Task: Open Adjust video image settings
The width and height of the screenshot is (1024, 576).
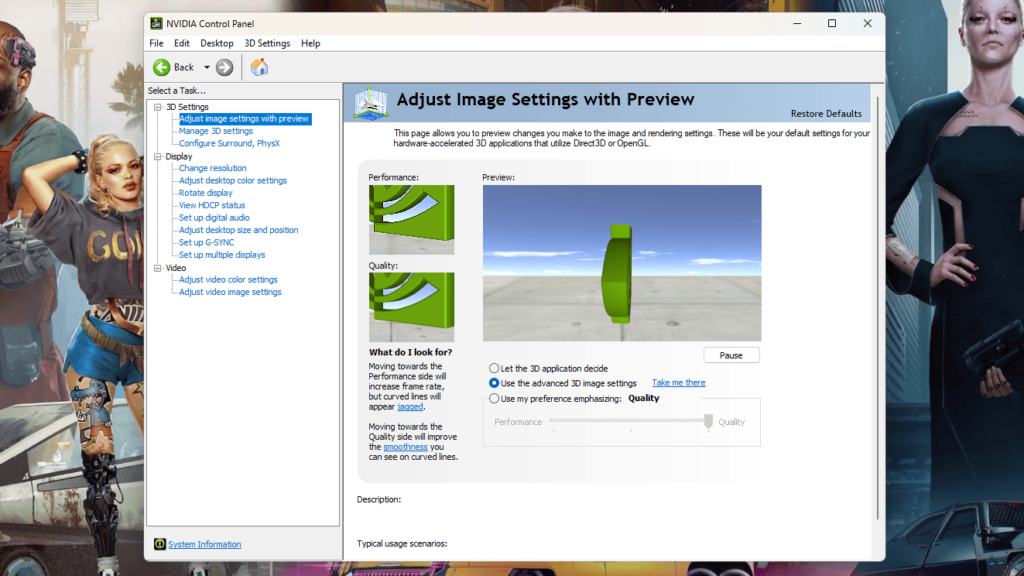Action: click(230, 293)
